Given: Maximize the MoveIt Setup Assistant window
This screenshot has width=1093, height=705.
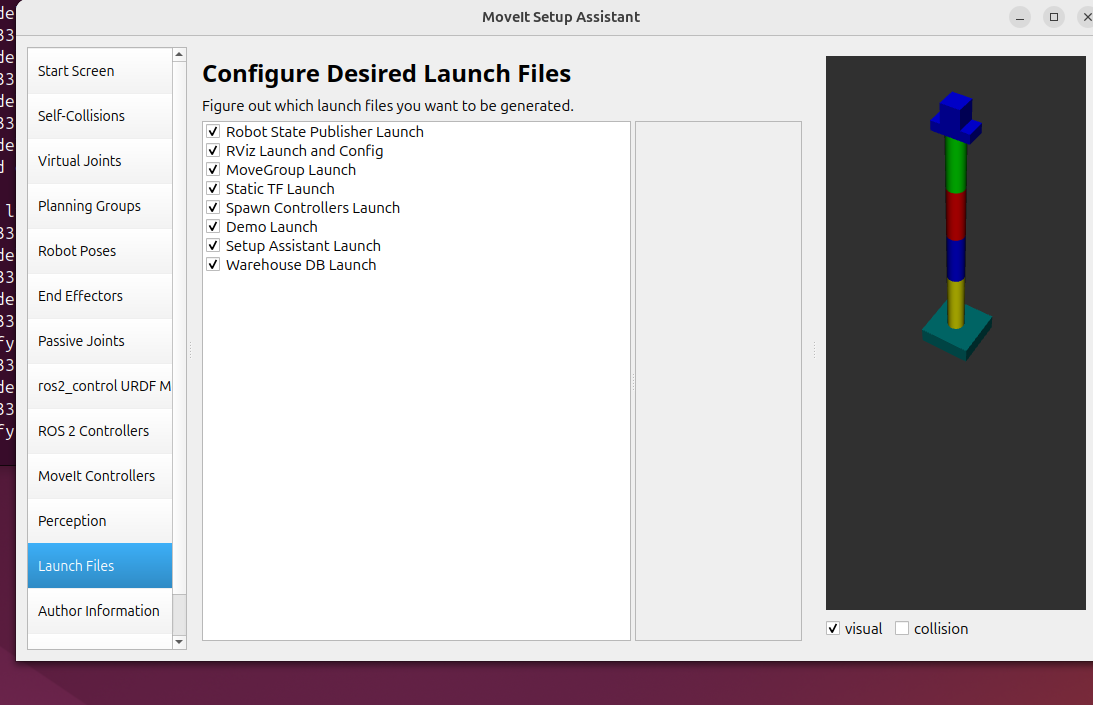Looking at the screenshot, I should pos(1054,17).
